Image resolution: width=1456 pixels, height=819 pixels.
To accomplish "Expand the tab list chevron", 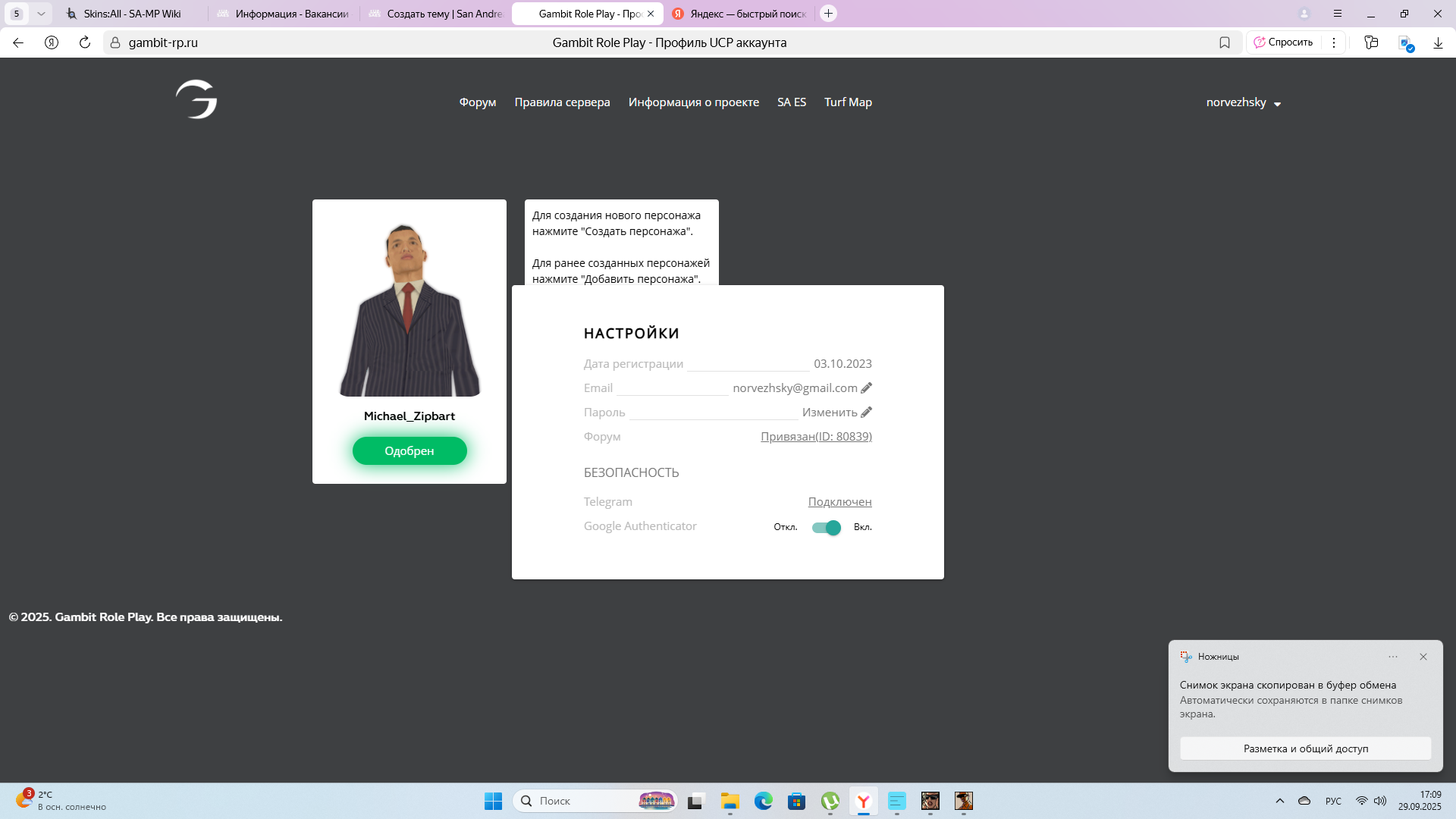I will coord(41,14).
